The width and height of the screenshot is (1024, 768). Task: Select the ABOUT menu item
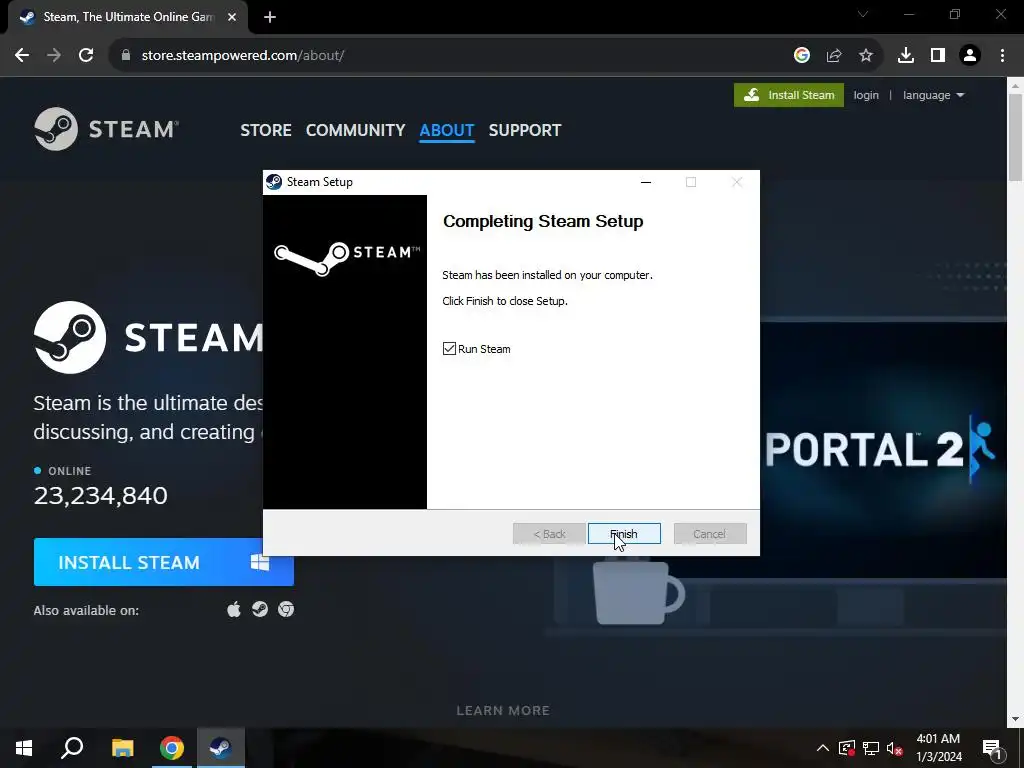point(447,130)
